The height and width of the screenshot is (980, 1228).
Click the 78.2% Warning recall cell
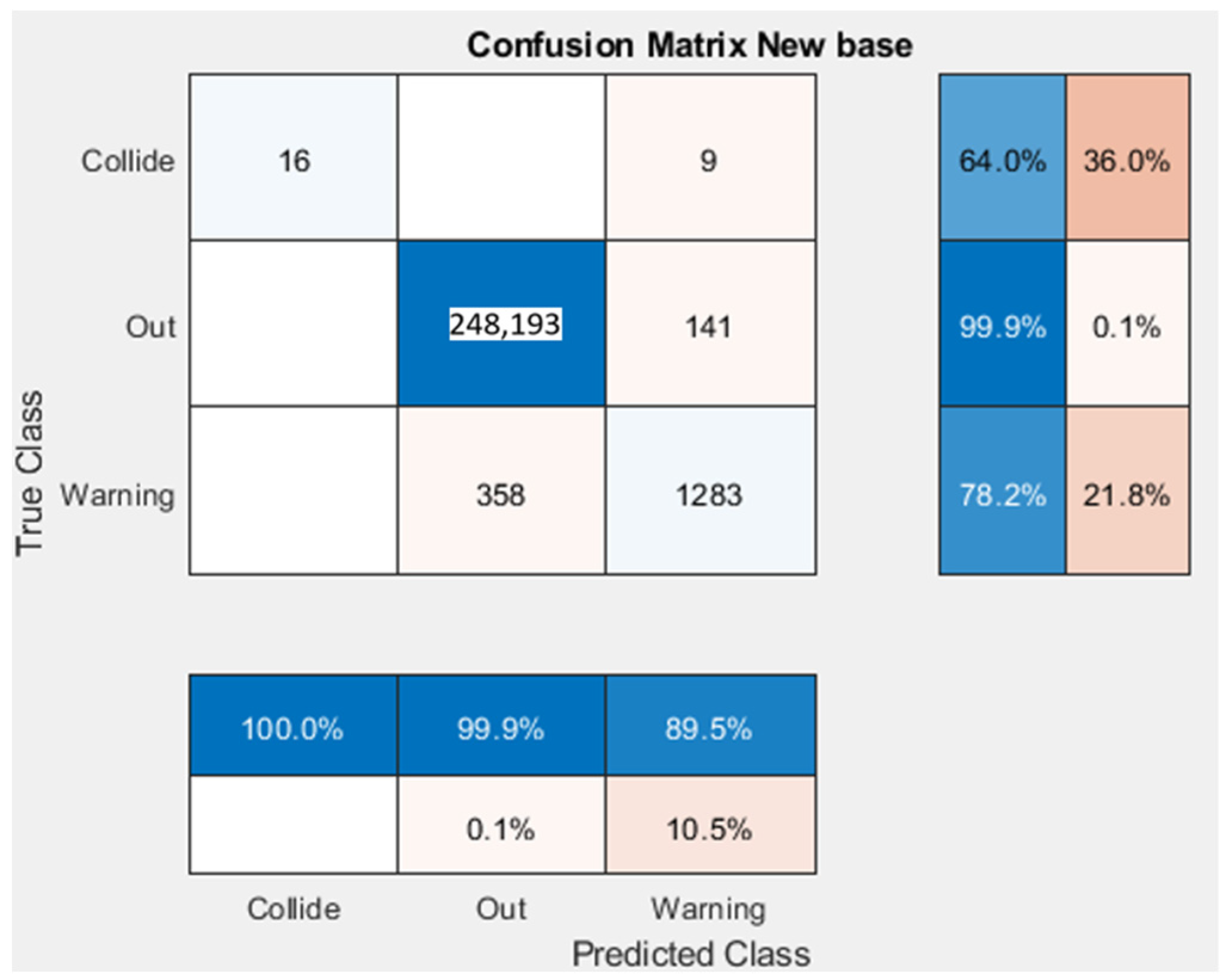(x=1002, y=491)
